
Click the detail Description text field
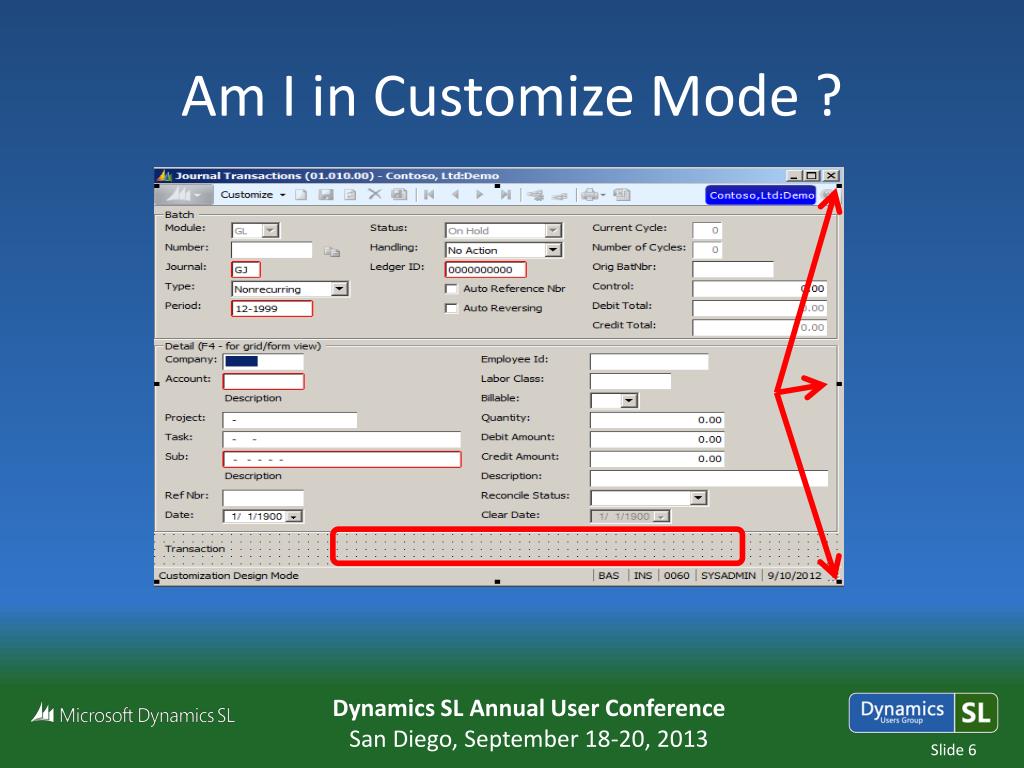[x=709, y=478]
